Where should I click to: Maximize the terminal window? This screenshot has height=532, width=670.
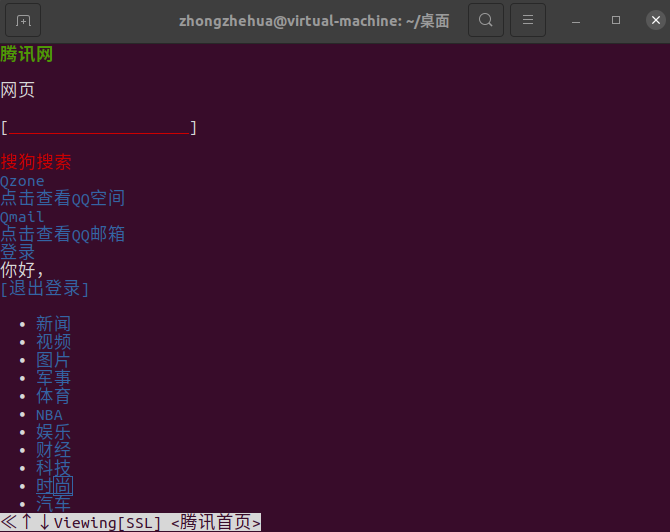tap(616, 20)
